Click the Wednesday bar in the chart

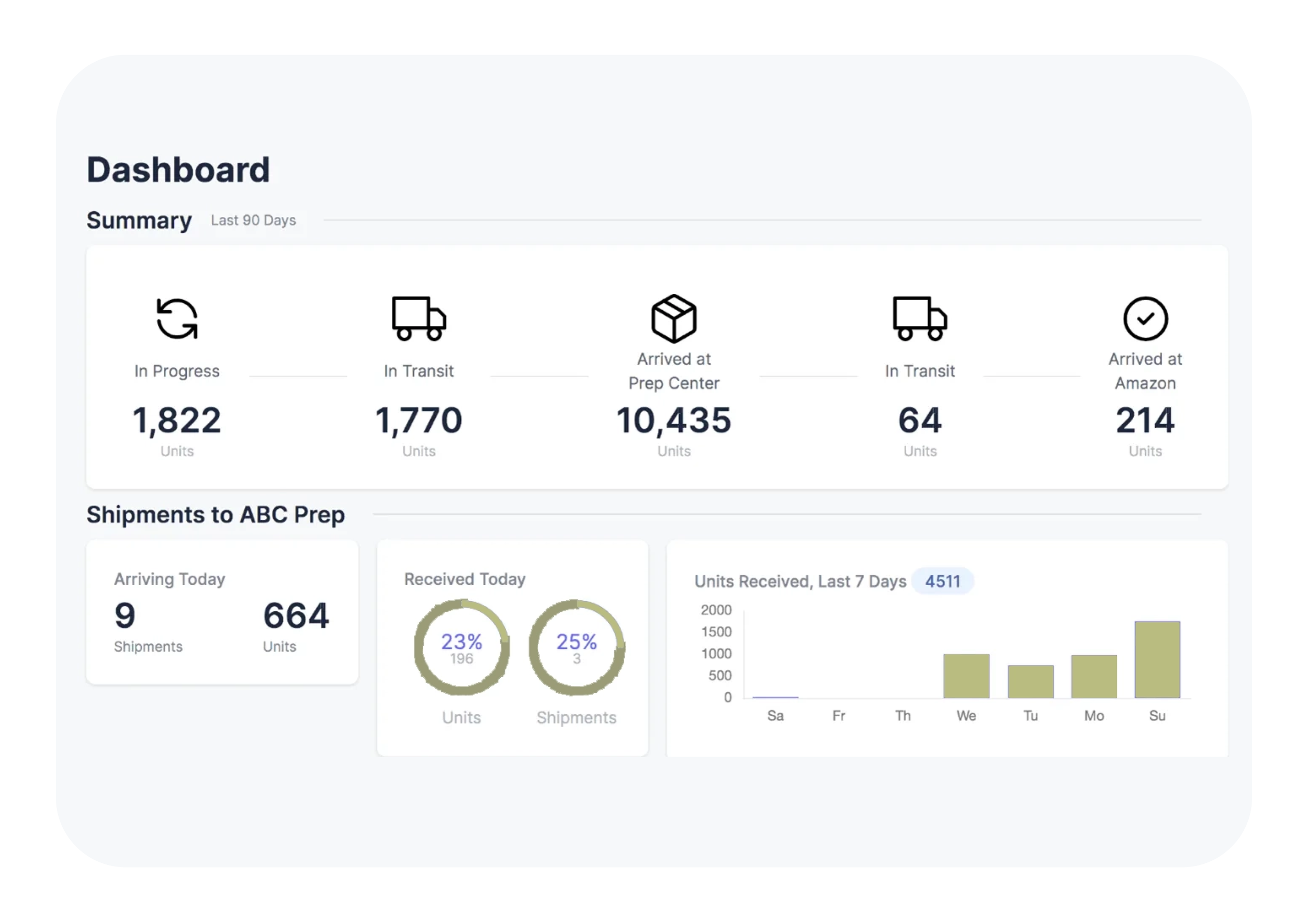coord(966,676)
